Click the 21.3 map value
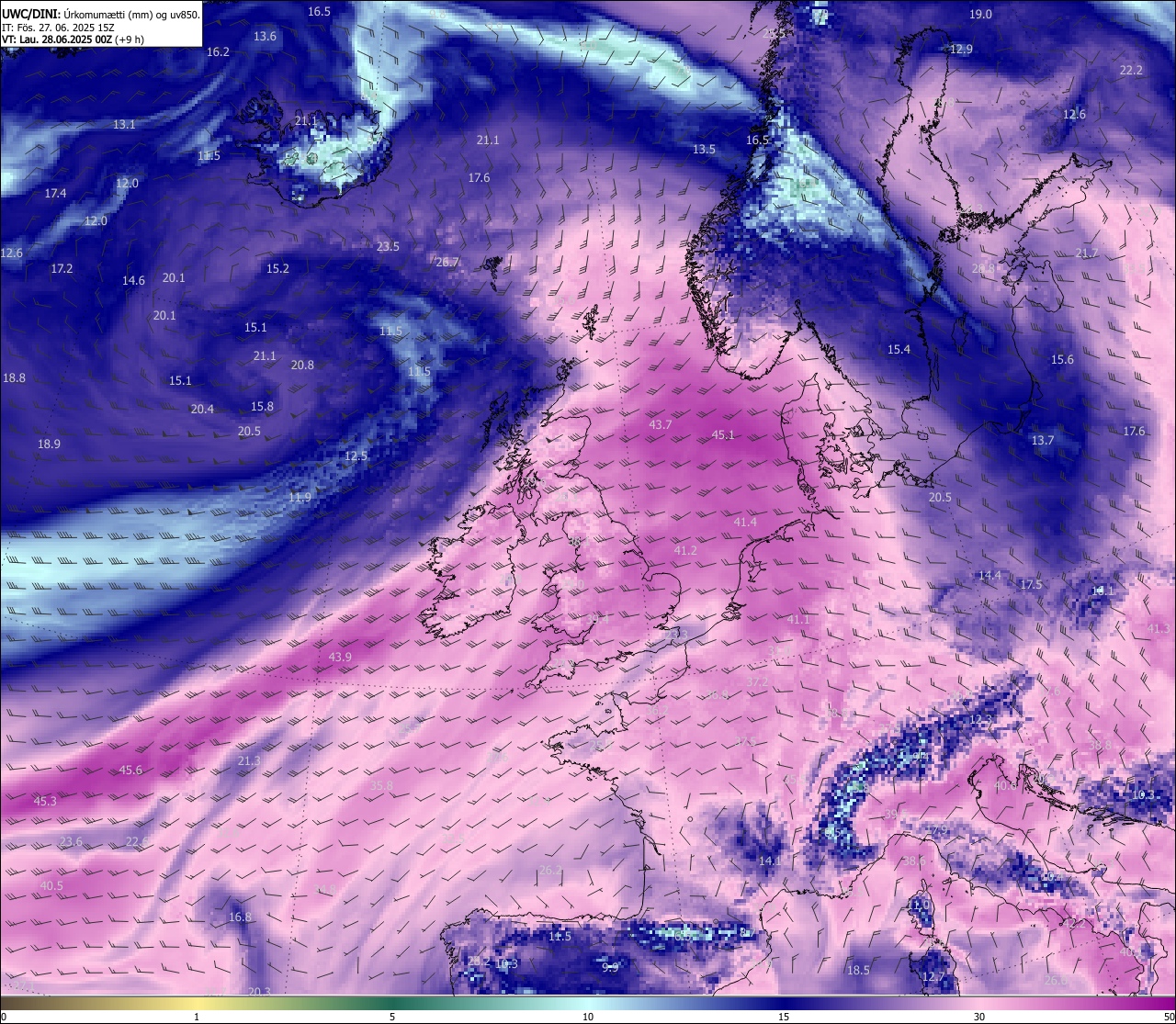Viewport: 1176px width, 1024px height. (249, 761)
